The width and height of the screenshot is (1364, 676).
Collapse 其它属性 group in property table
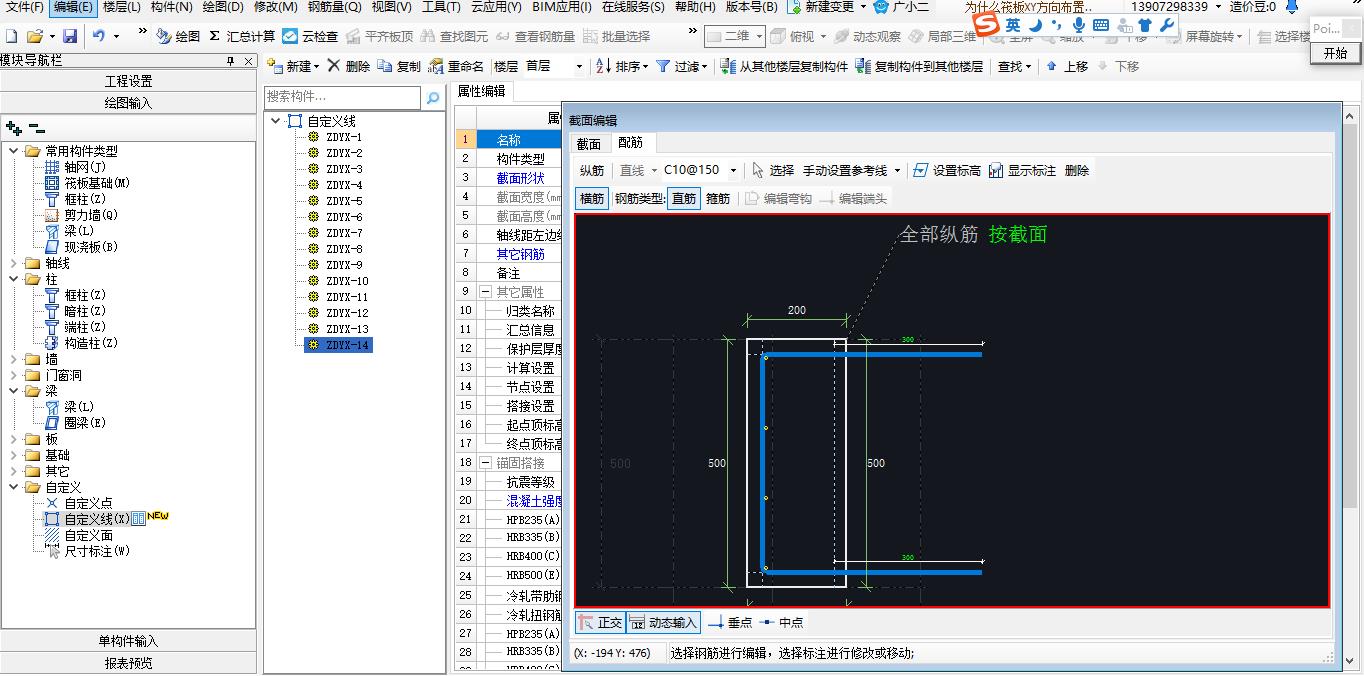[486, 292]
